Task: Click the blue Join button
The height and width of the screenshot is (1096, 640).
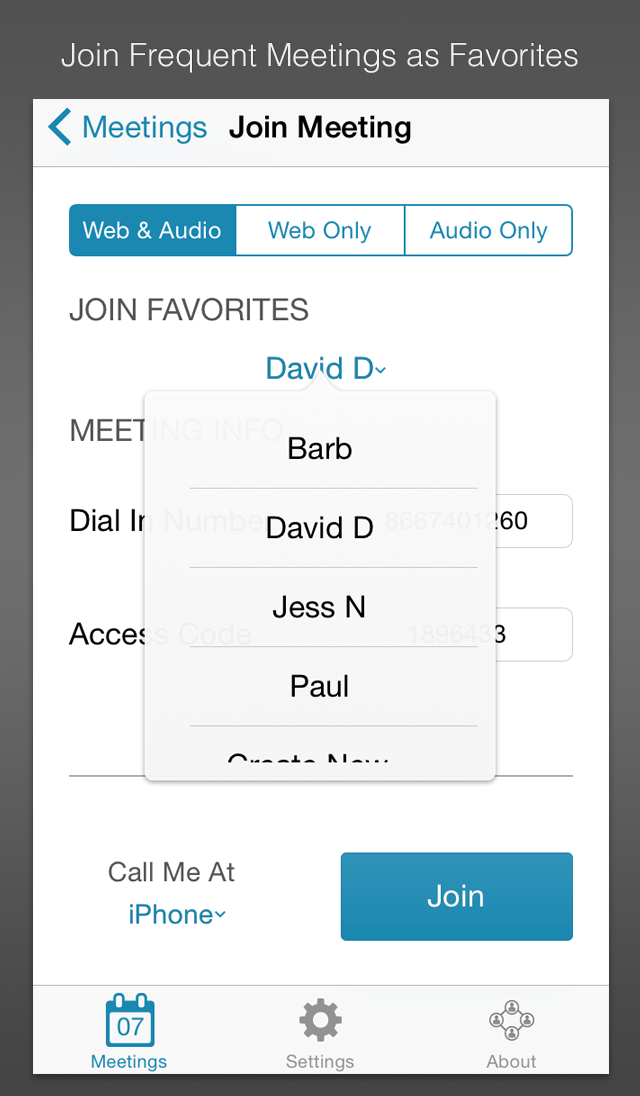Action: coord(457,896)
